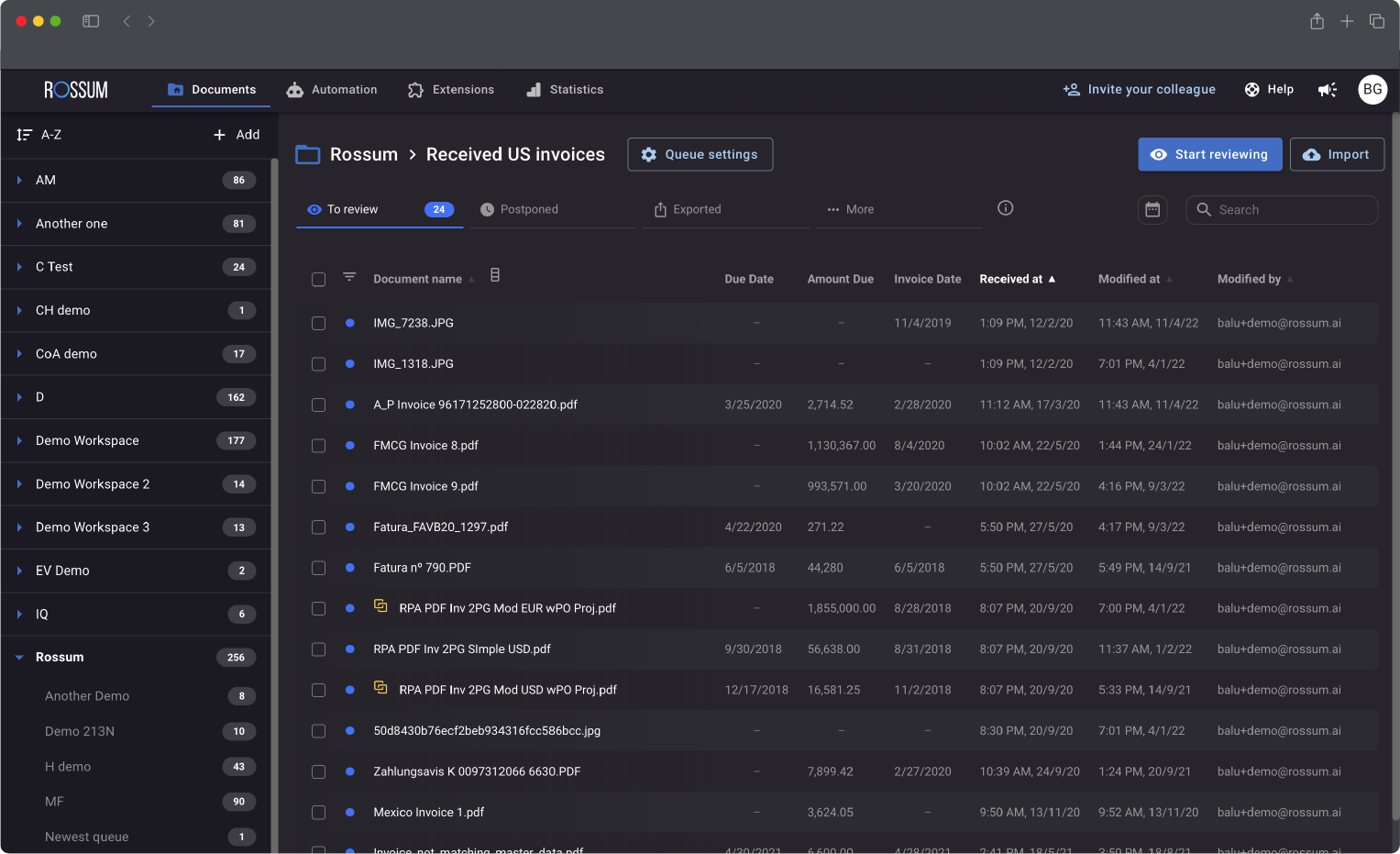Image resolution: width=1400 pixels, height=854 pixels.
Task: Click the row density icon beside Document name
Action: [495, 275]
